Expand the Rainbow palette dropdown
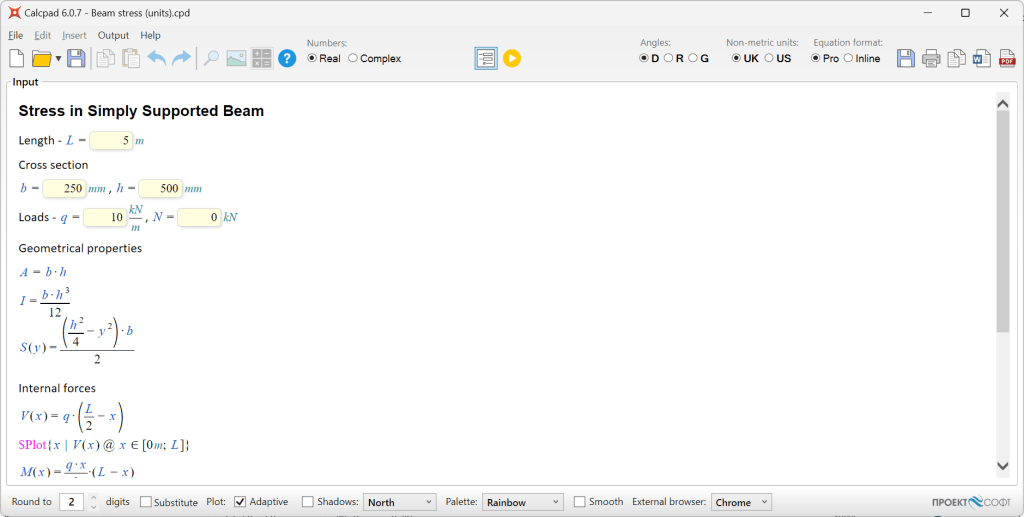 [x=522, y=502]
